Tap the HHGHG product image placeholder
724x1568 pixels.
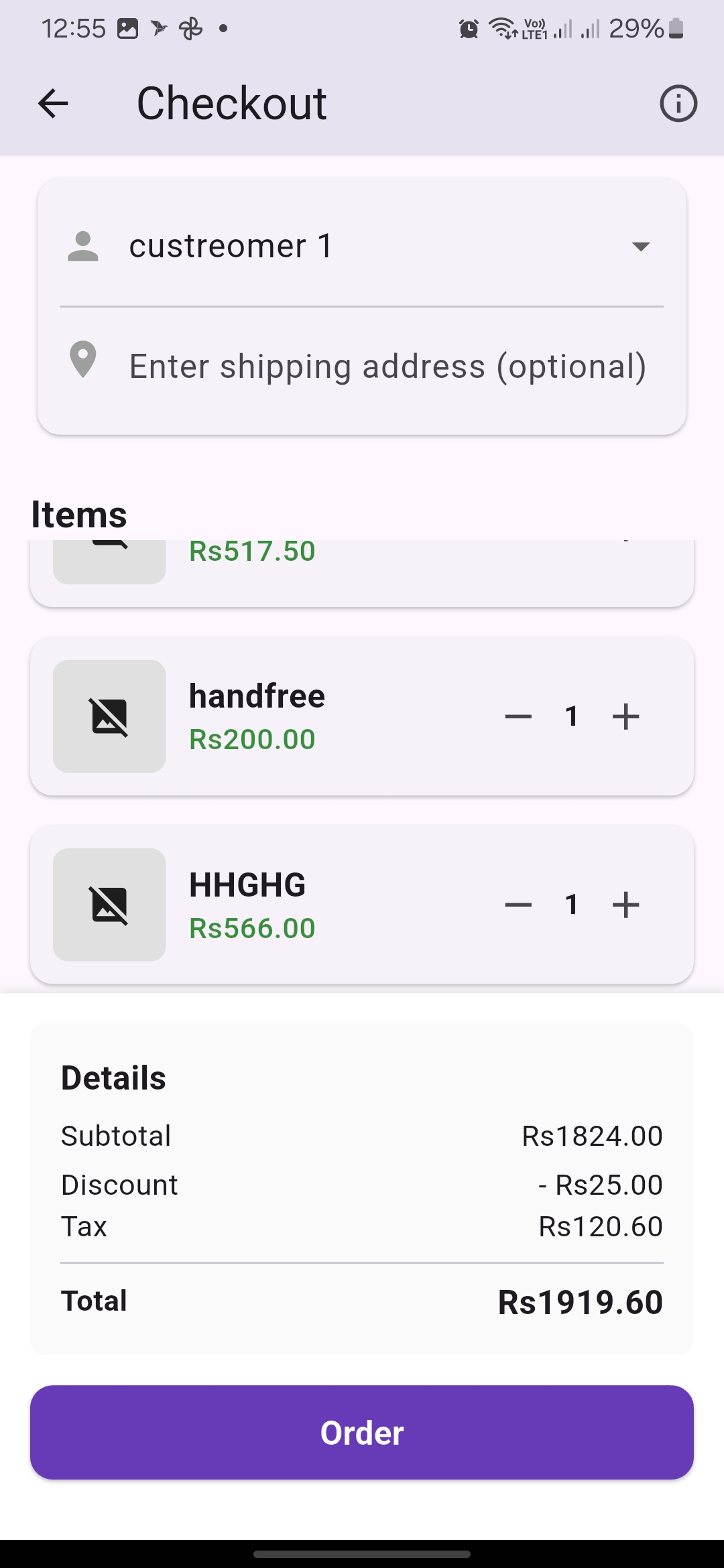(x=109, y=905)
